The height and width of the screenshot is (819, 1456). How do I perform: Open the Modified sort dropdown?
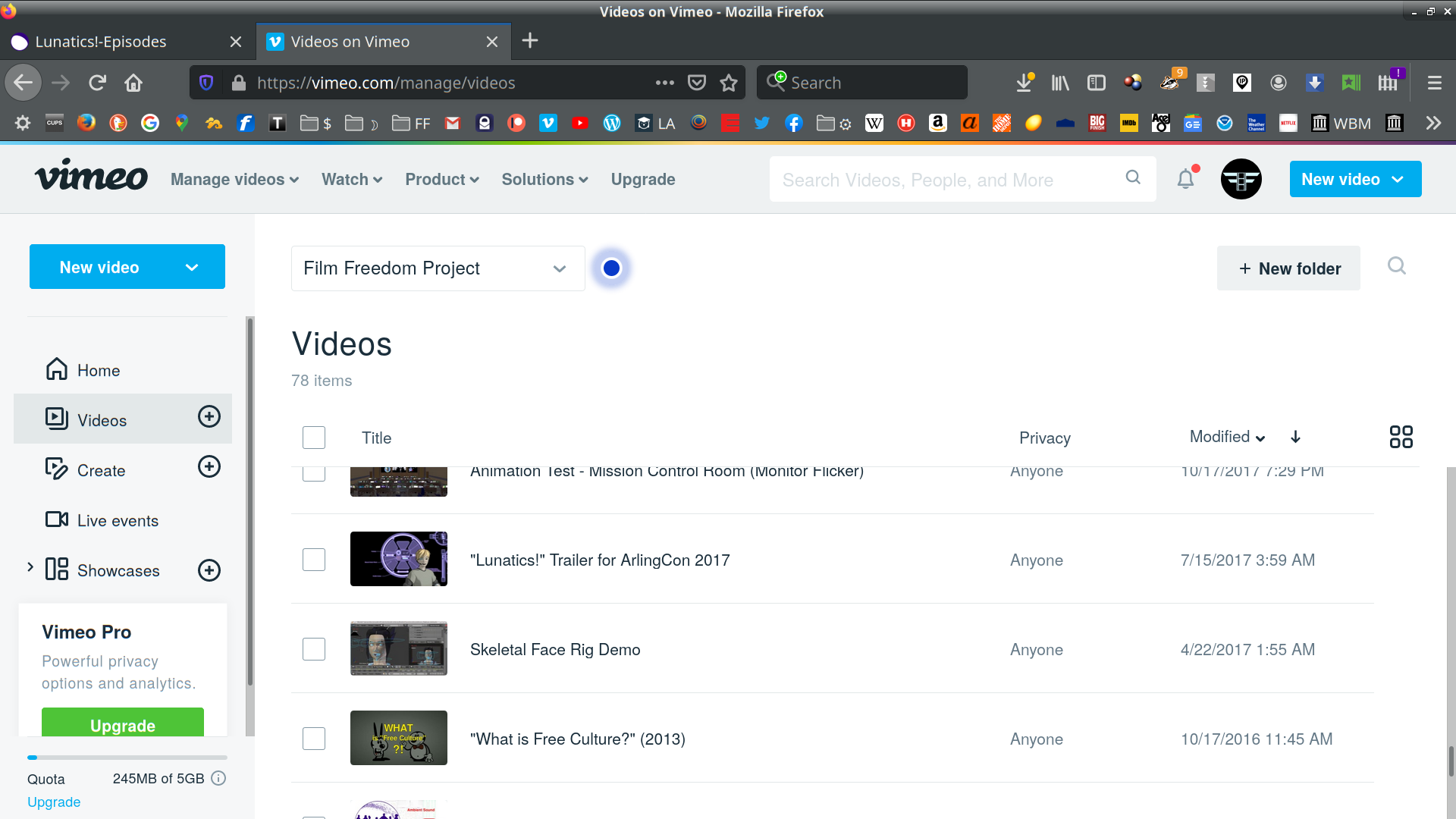click(1227, 437)
